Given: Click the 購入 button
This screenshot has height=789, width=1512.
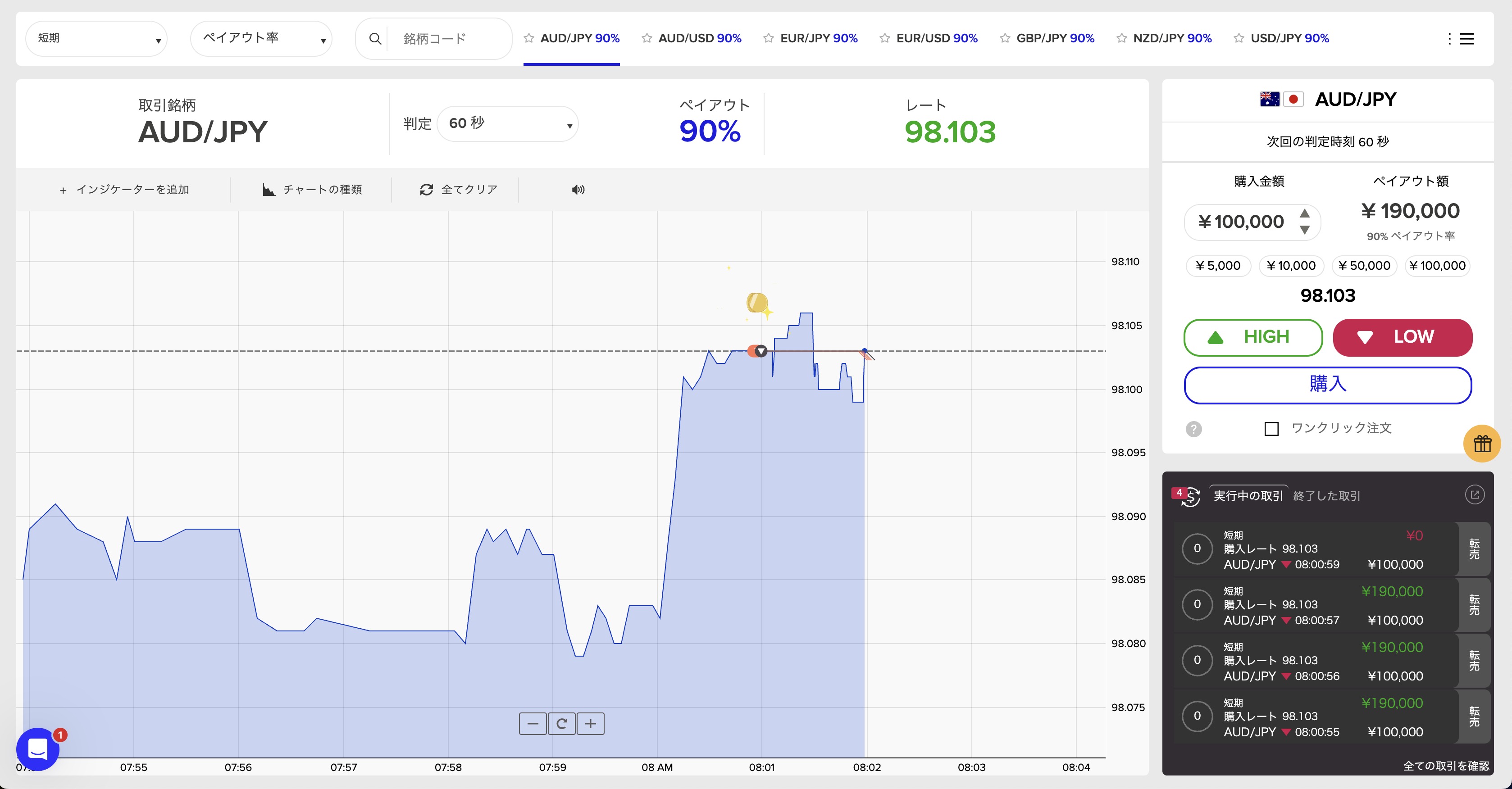Looking at the screenshot, I should click(1328, 385).
